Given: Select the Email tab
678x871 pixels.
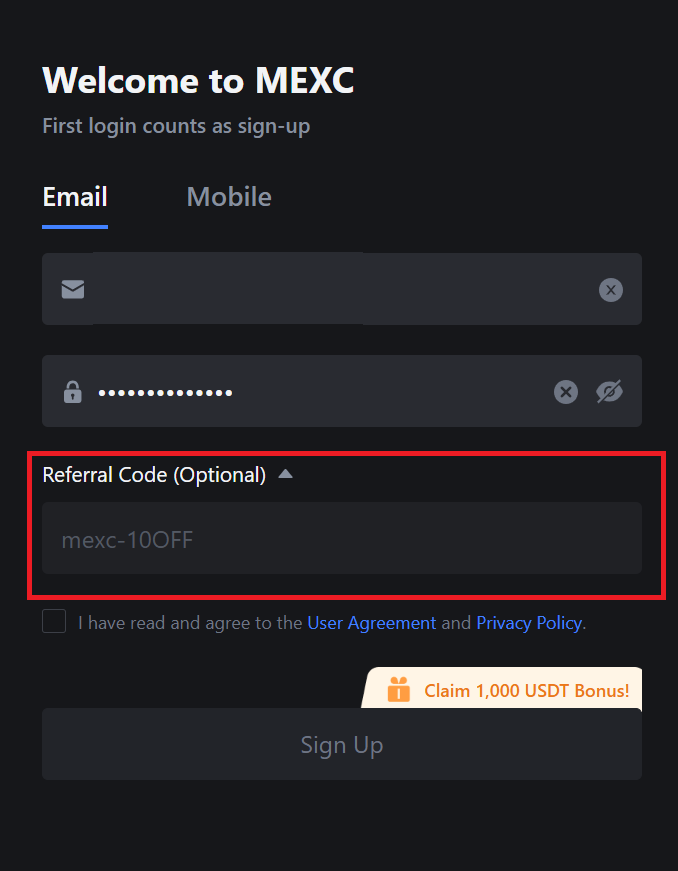Looking at the screenshot, I should (x=74, y=197).
